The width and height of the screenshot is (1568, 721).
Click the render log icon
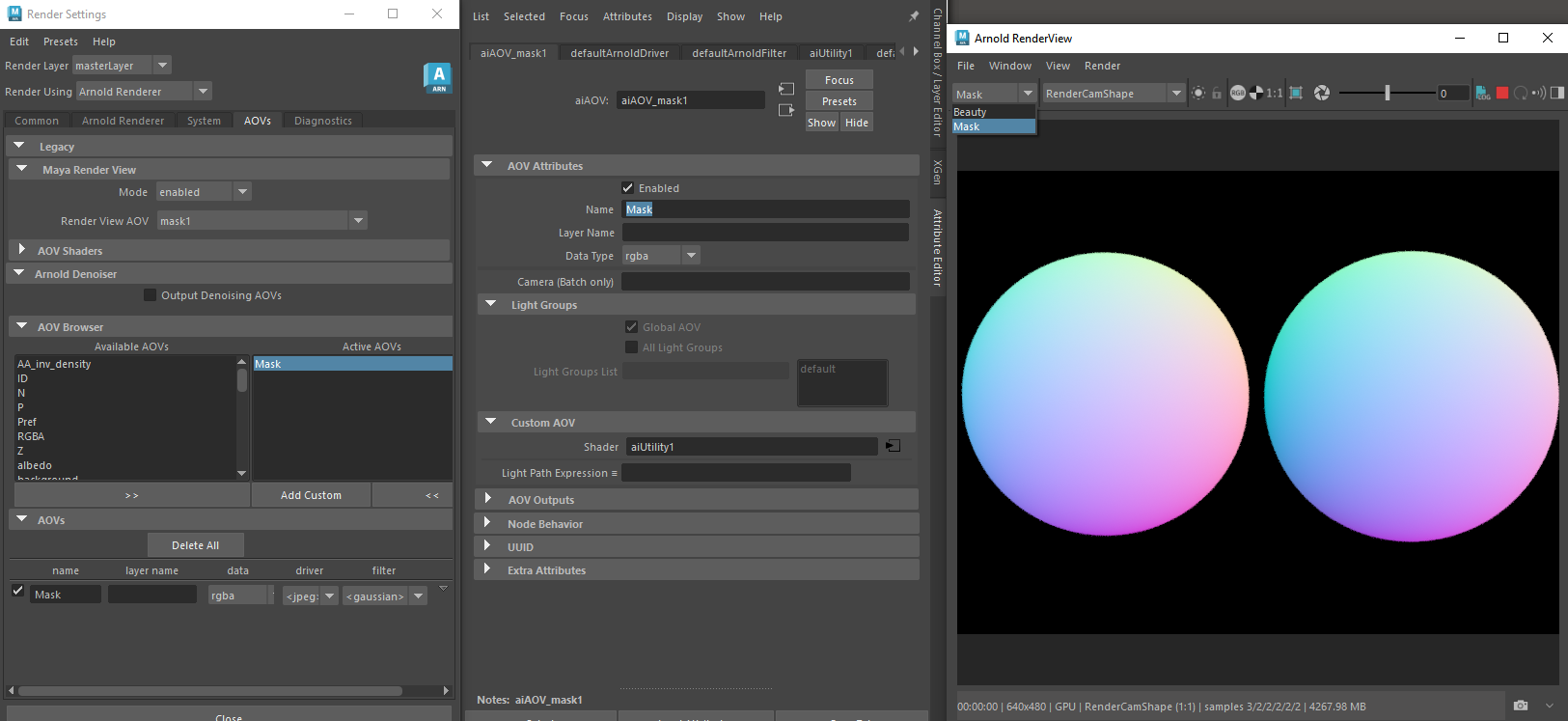point(1483,93)
